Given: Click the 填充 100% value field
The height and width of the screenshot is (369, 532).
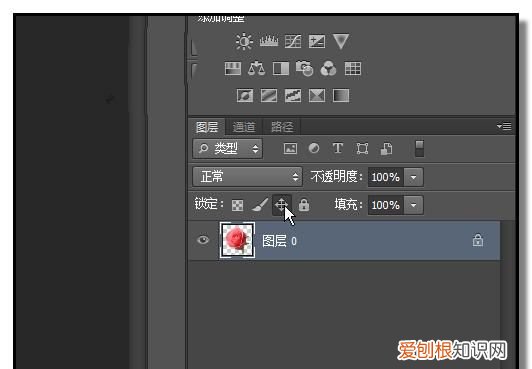Looking at the screenshot, I should (386, 205).
